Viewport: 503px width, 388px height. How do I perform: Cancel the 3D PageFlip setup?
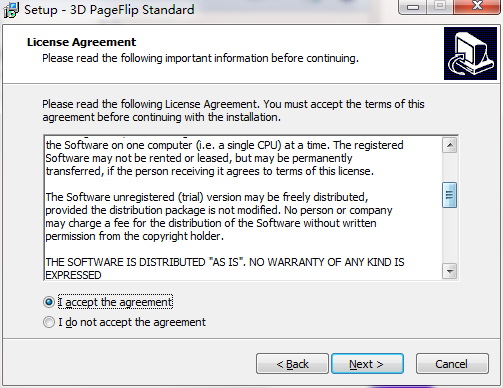pos(452,364)
